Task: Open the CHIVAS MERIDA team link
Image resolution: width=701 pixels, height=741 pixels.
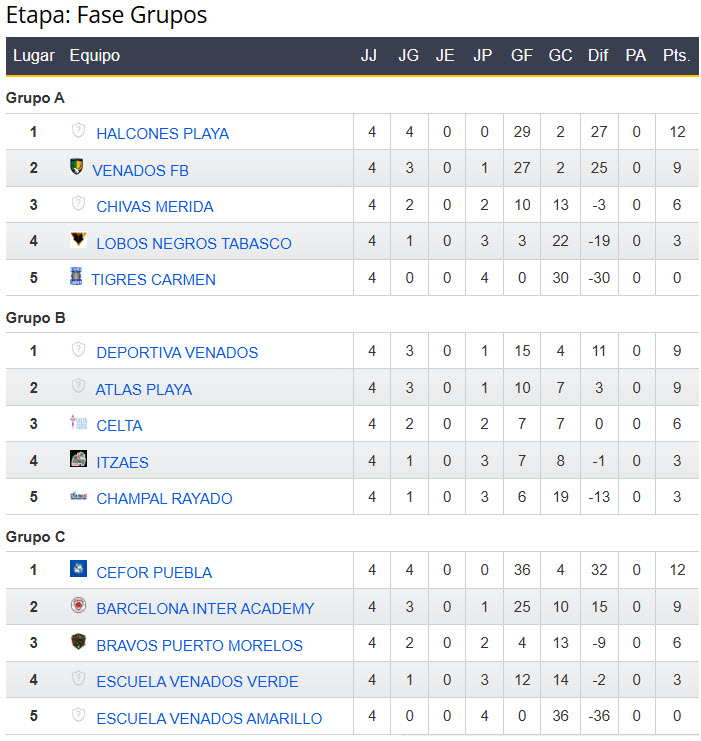Action: (x=155, y=207)
